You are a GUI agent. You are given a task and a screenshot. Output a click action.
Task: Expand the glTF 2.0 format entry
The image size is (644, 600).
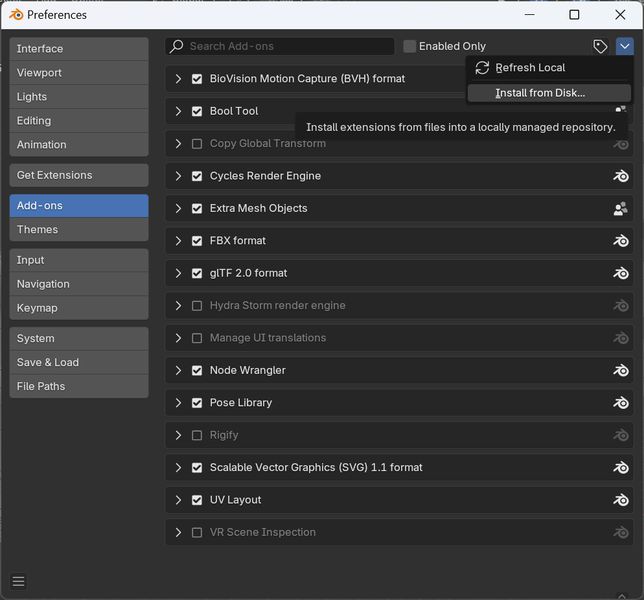pyautogui.click(x=178, y=273)
